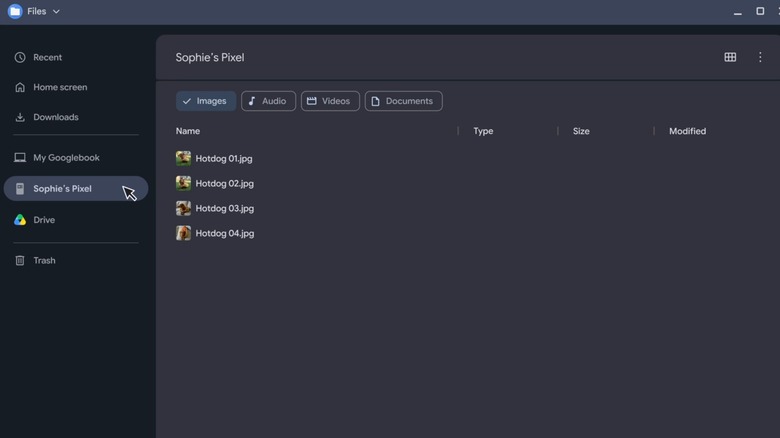
Task: Select the Hotdog 03.jpg thumbnail
Action: pos(183,208)
